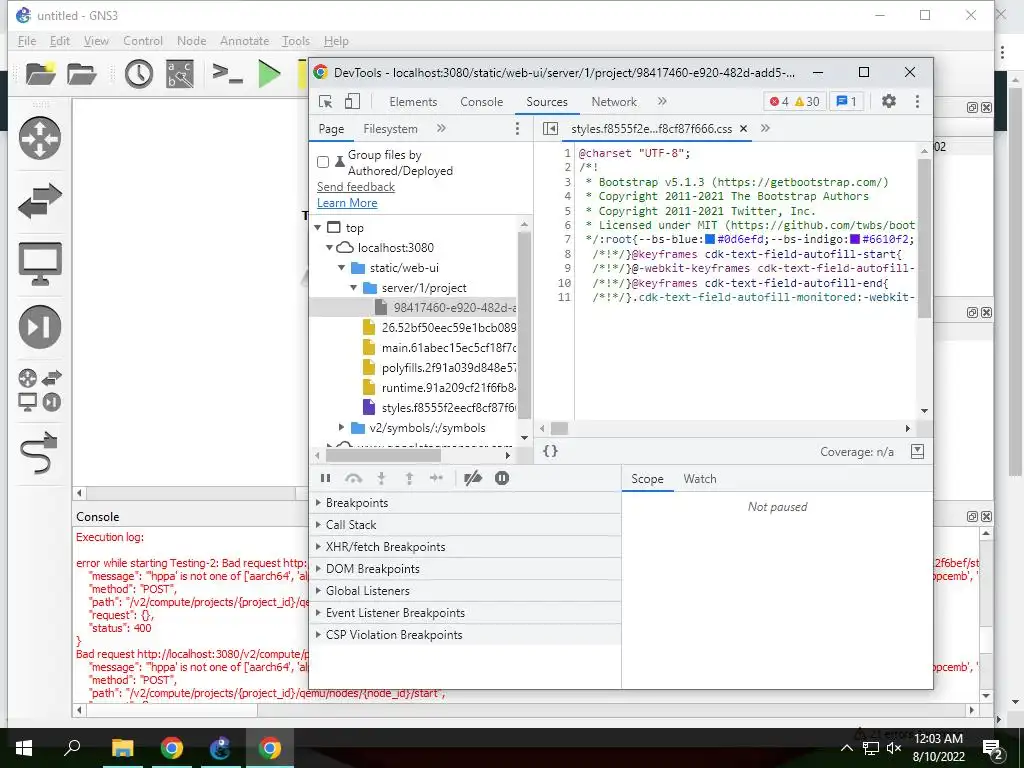
Task: Open navigator pane three-dot menu
Action: (x=517, y=129)
